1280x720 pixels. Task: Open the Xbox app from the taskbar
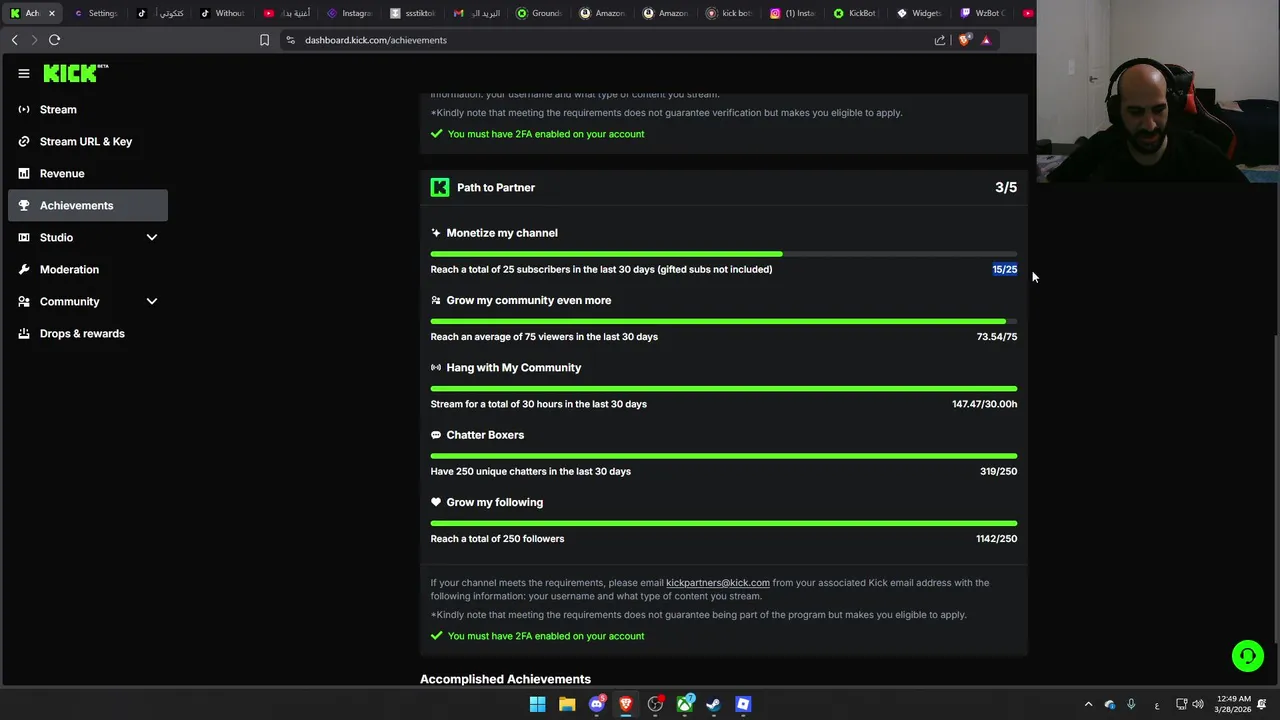(x=685, y=704)
